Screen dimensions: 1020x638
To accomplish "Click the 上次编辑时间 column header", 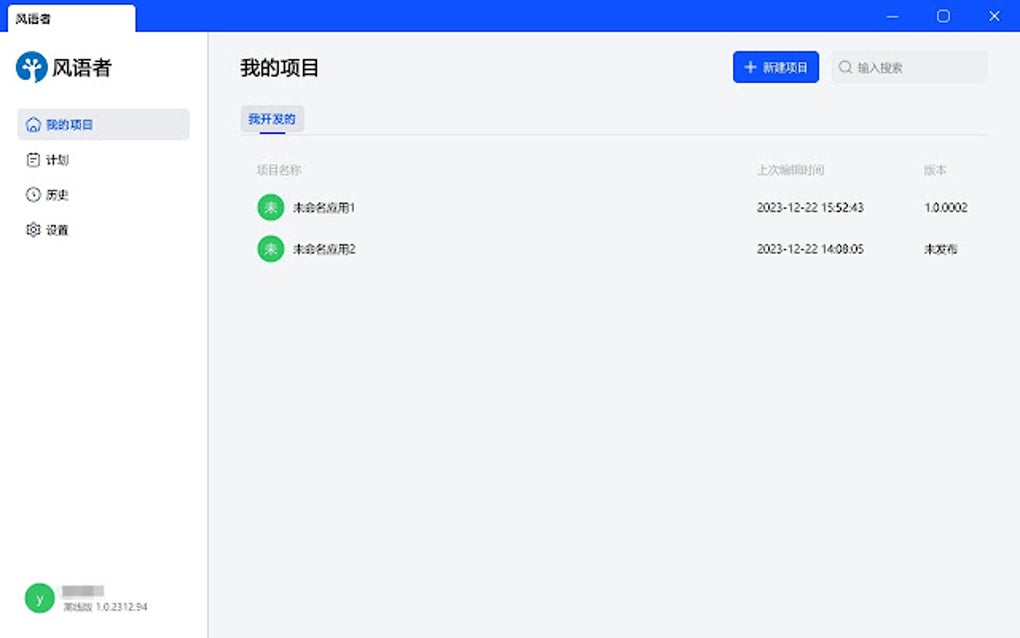I will pyautogui.click(x=787, y=170).
